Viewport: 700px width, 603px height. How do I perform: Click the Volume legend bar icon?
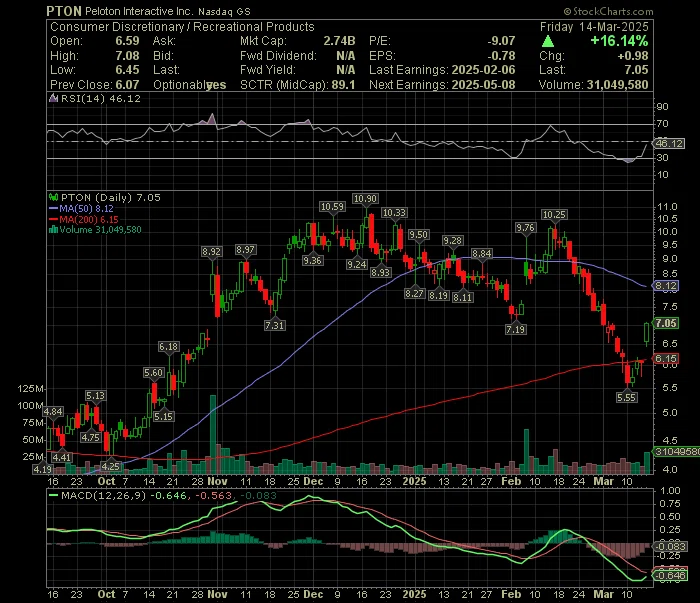[54, 230]
